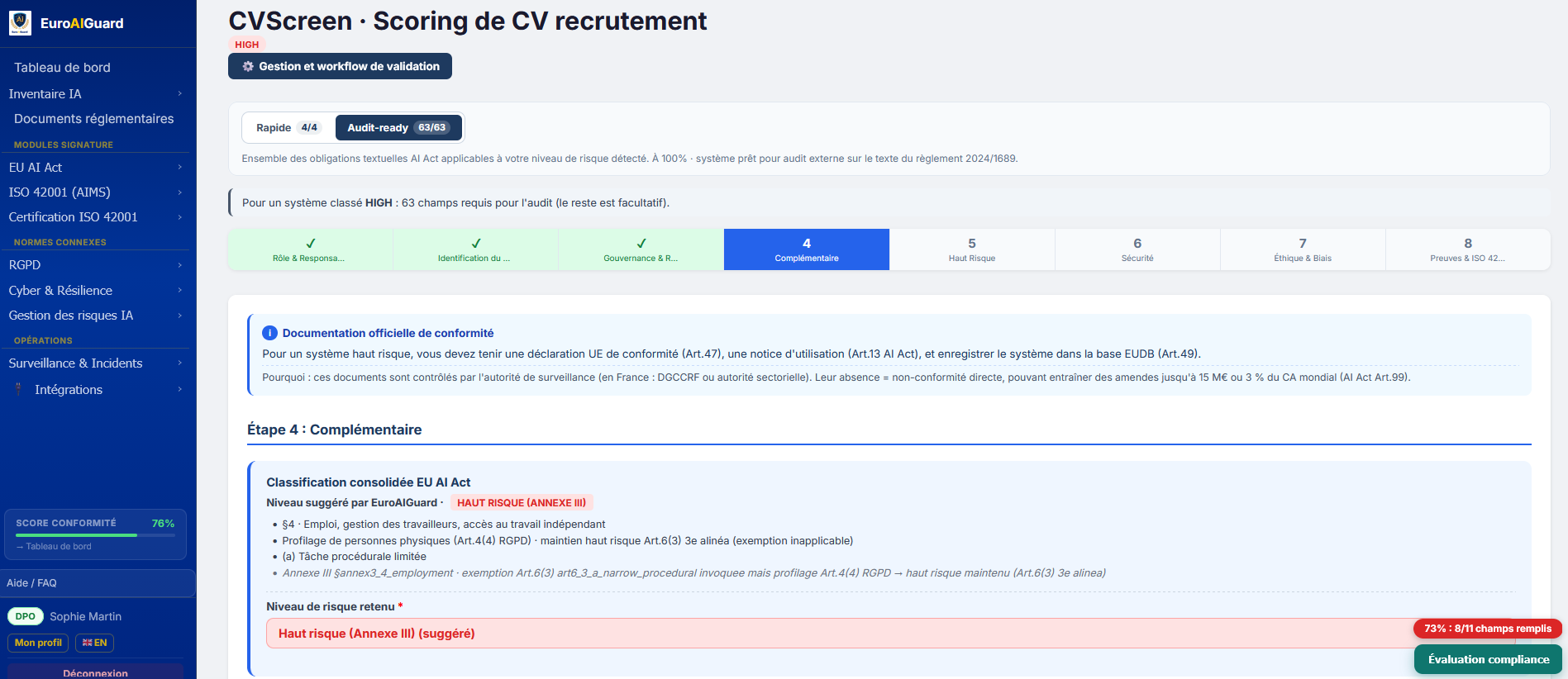Click the CVScreen · Scoring de CV recrutement title

[468, 21]
